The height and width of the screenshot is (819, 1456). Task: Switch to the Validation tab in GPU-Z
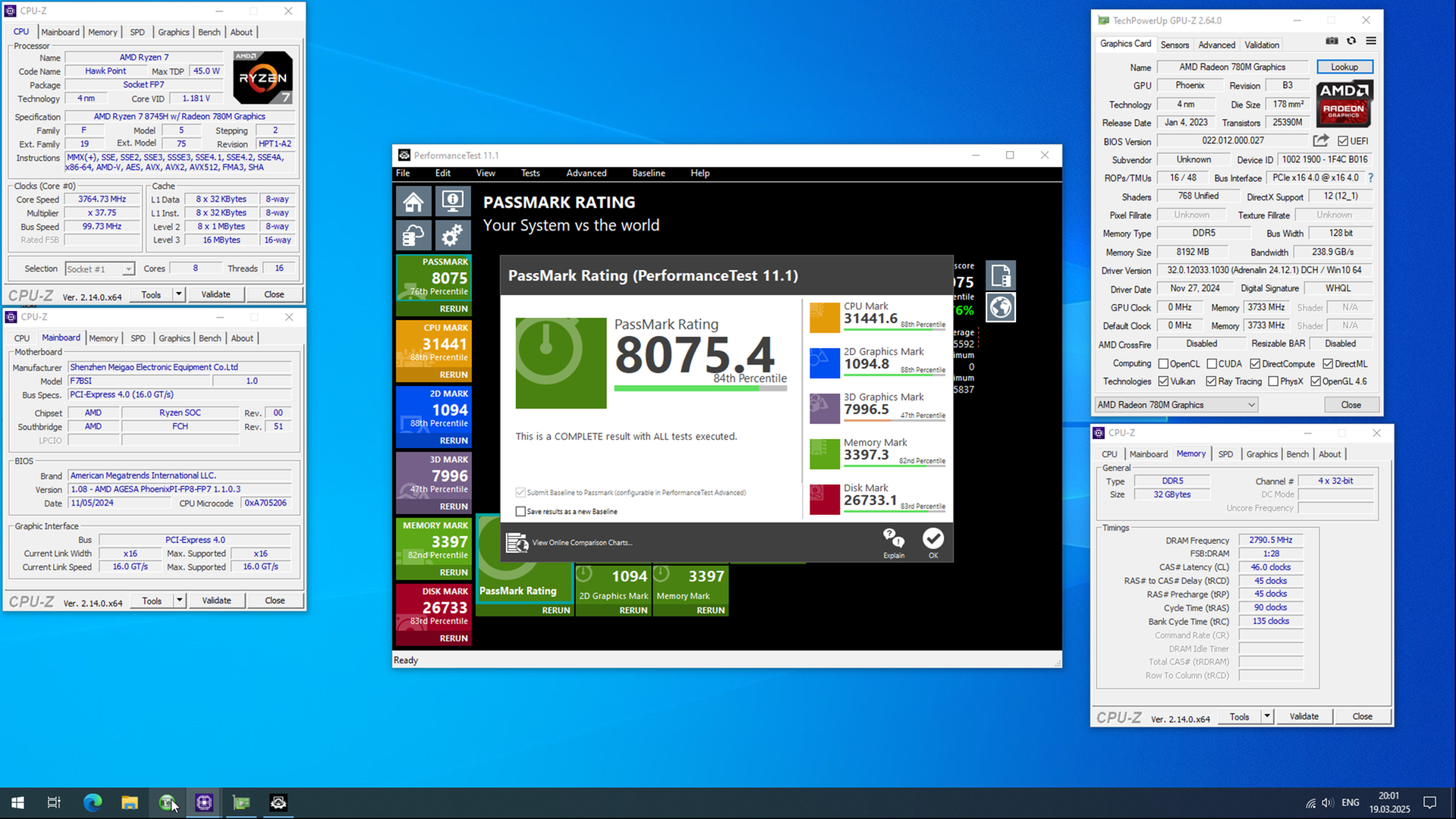[1262, 45]
